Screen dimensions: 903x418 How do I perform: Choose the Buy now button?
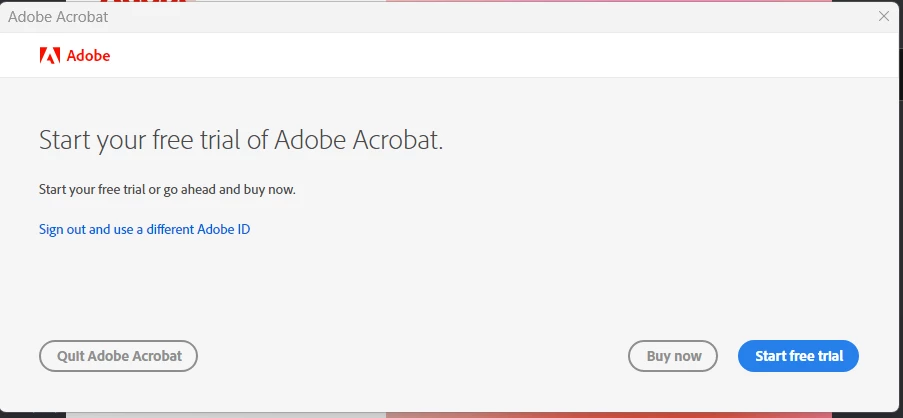673,356
